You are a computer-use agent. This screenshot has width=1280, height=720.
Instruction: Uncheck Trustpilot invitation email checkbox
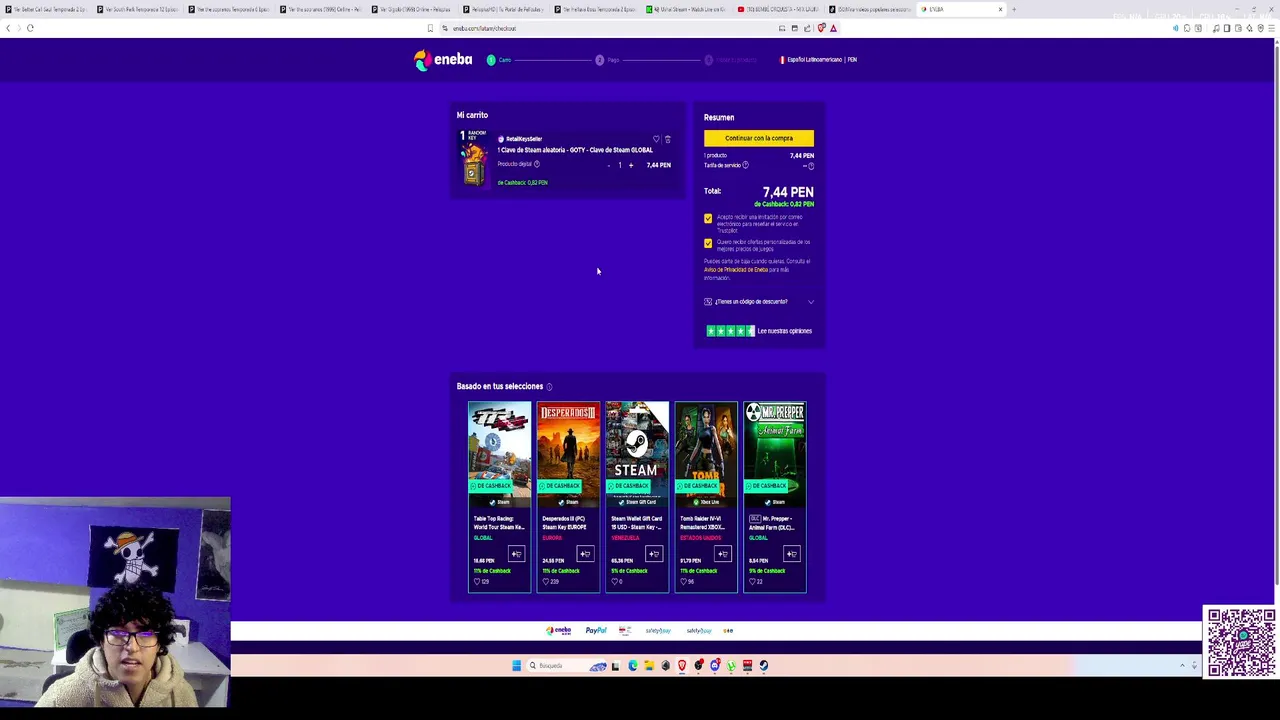[x=708, y=218]
